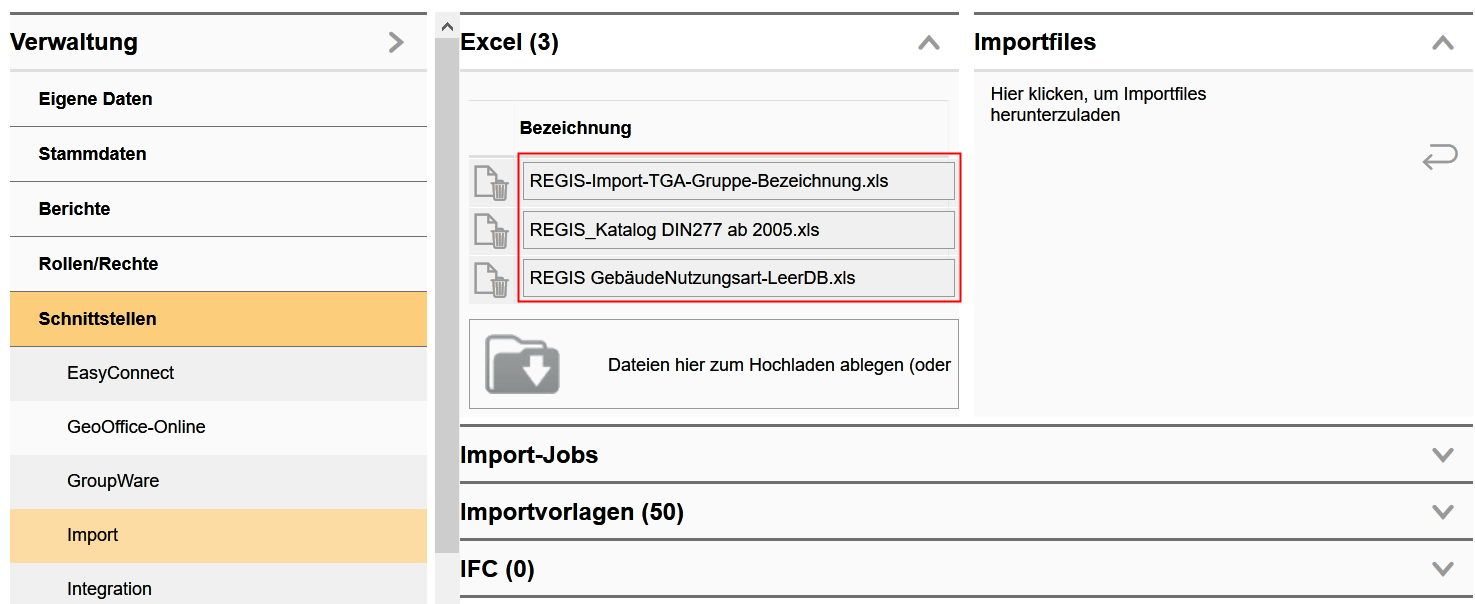Click the return arrow icon in Importfiles panel
The image size is (1475, 604).
point(1440,156)
